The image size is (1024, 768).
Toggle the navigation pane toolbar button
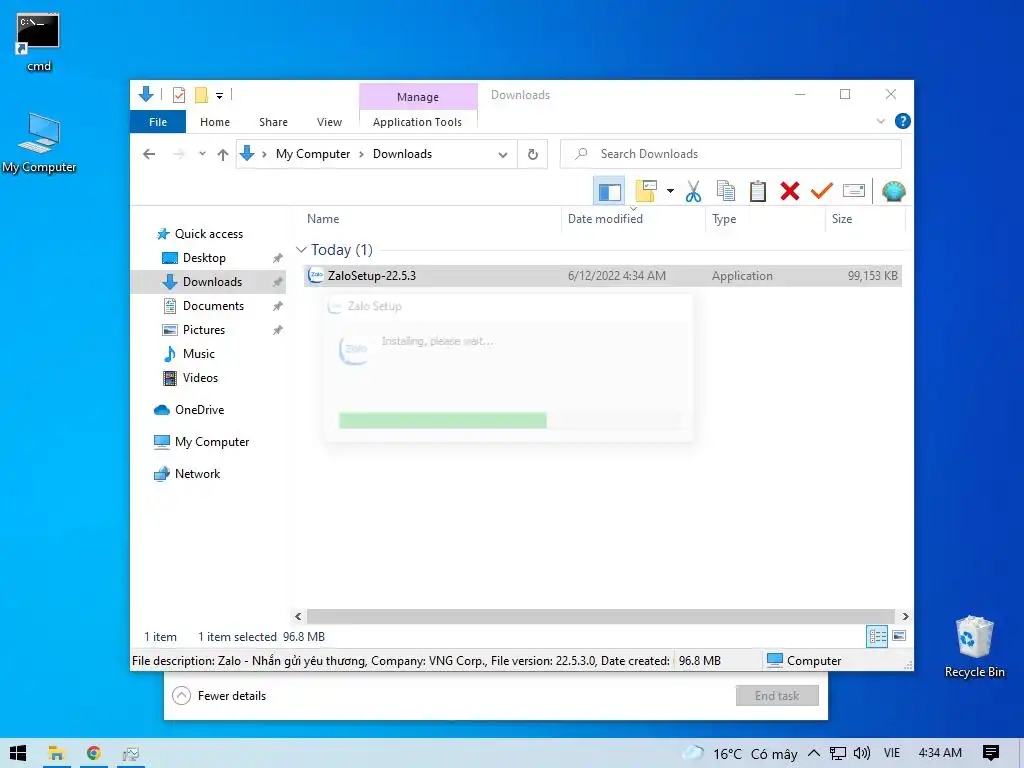pyautogui.click(x=609, y=191)
